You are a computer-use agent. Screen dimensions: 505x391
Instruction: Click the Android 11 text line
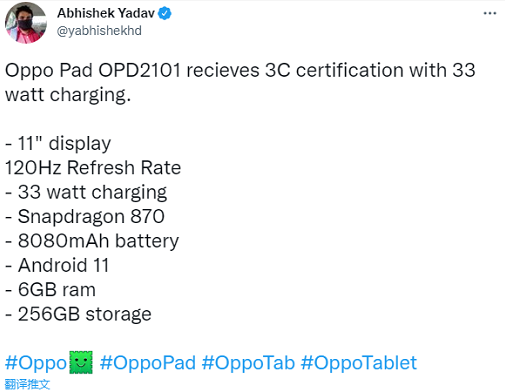(57, 265)
